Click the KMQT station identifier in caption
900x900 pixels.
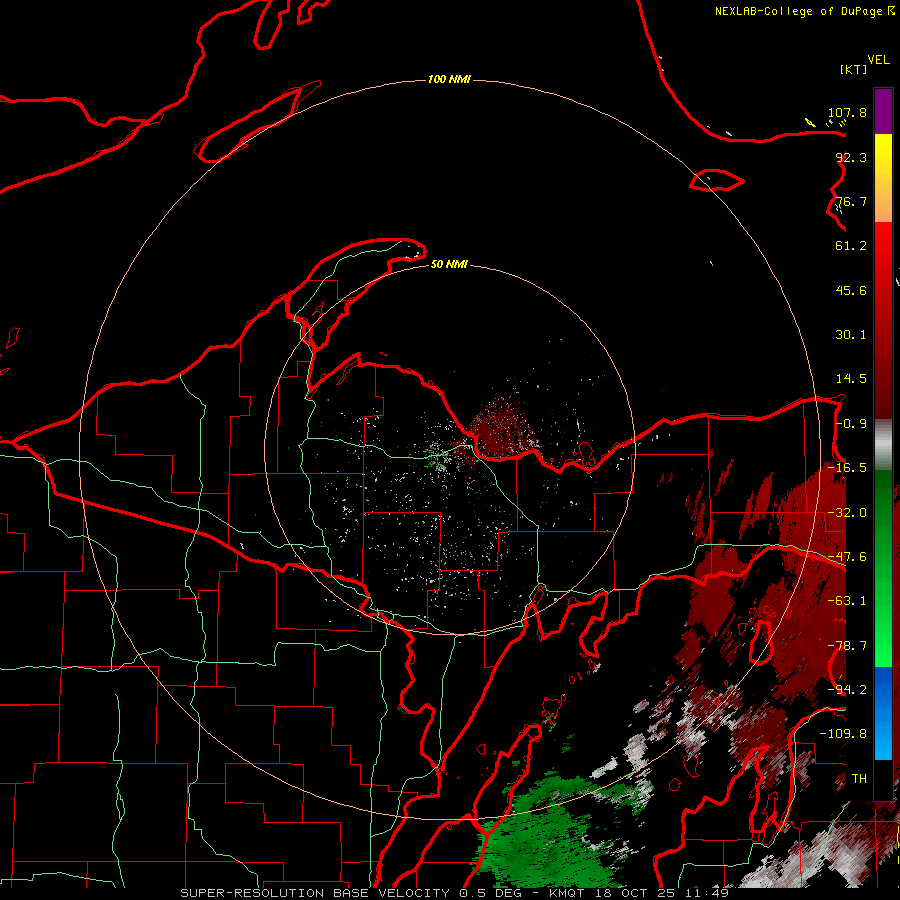[x=567, y=893]
